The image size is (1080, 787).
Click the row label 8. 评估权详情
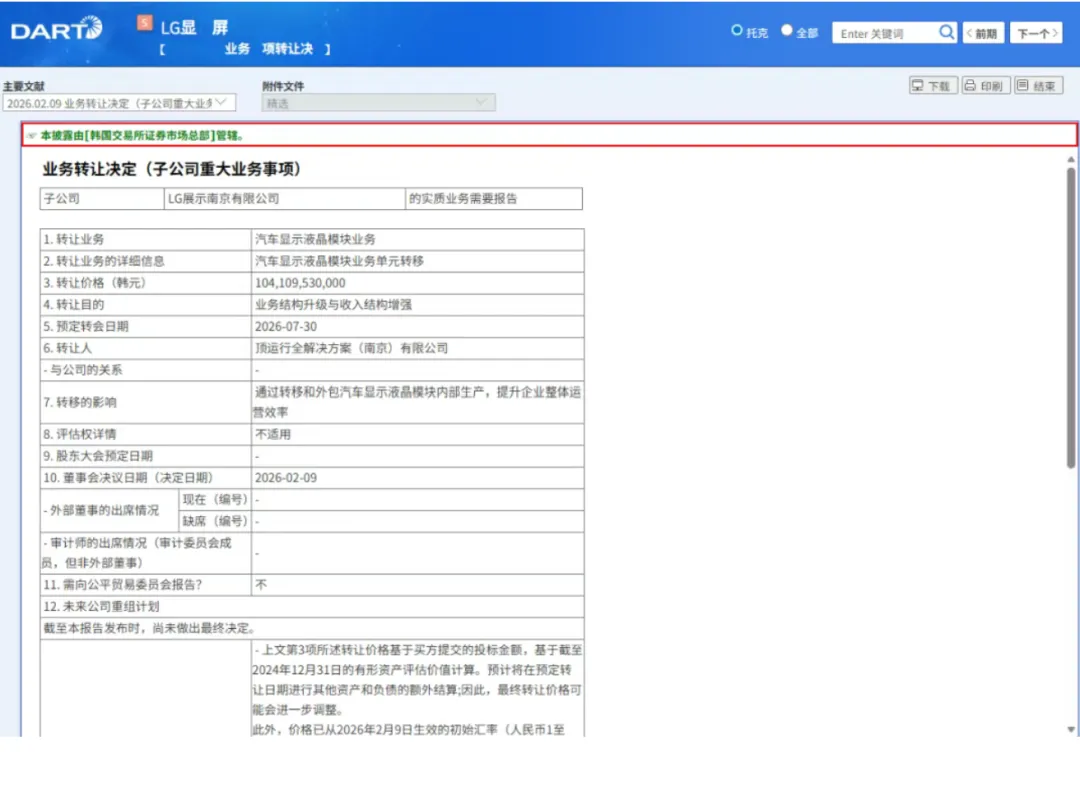(x=80, y=434)
